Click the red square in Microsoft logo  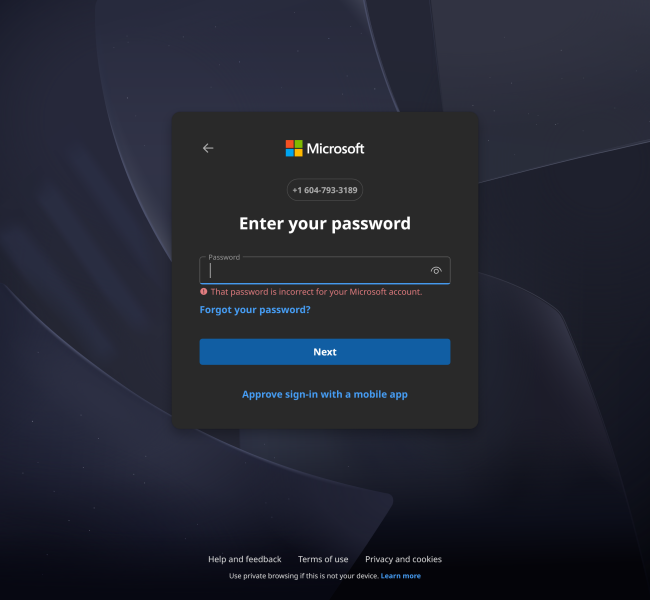tap(290, 144)
